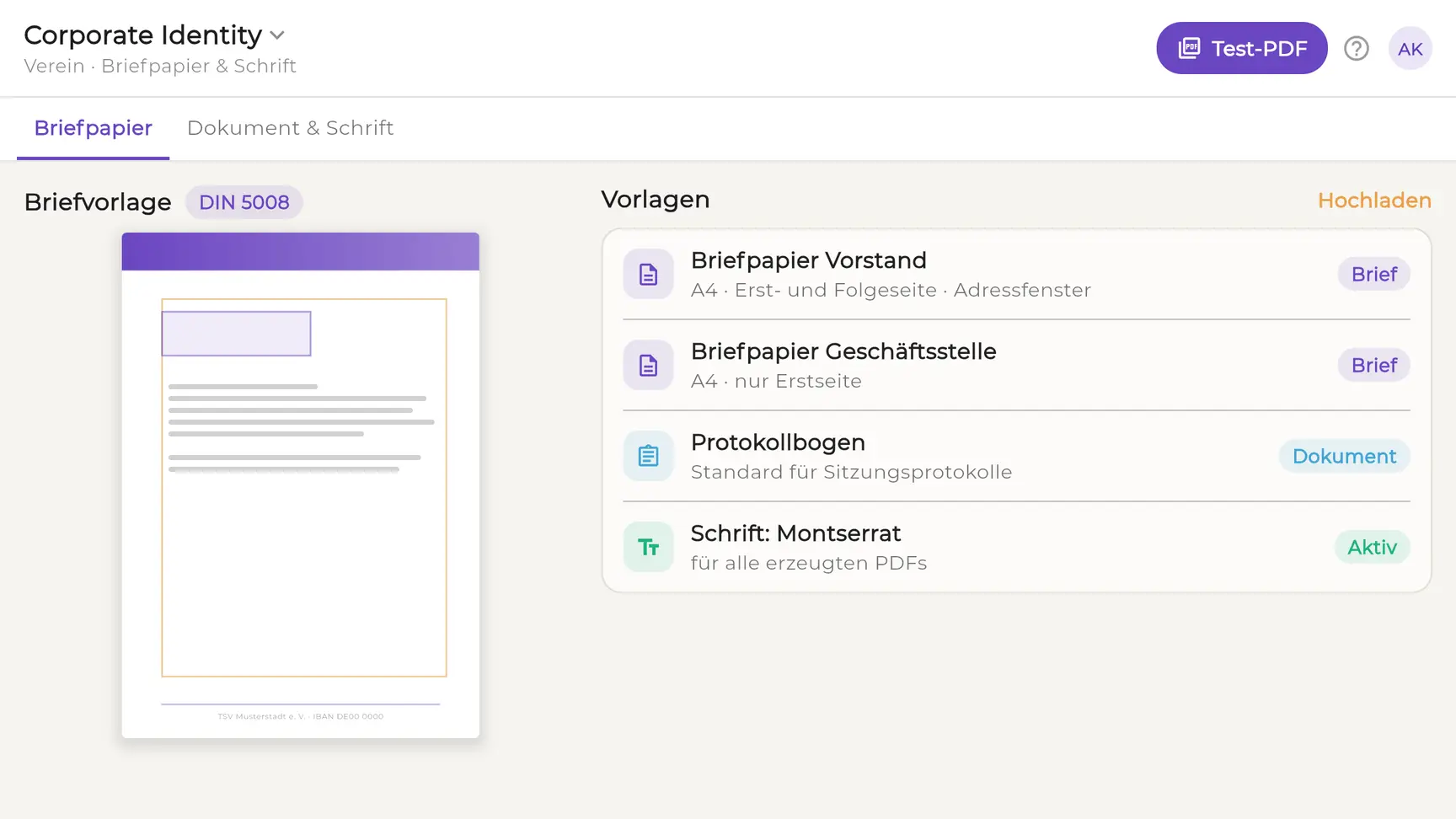Generate a Test-PDF

(1242, 48)
